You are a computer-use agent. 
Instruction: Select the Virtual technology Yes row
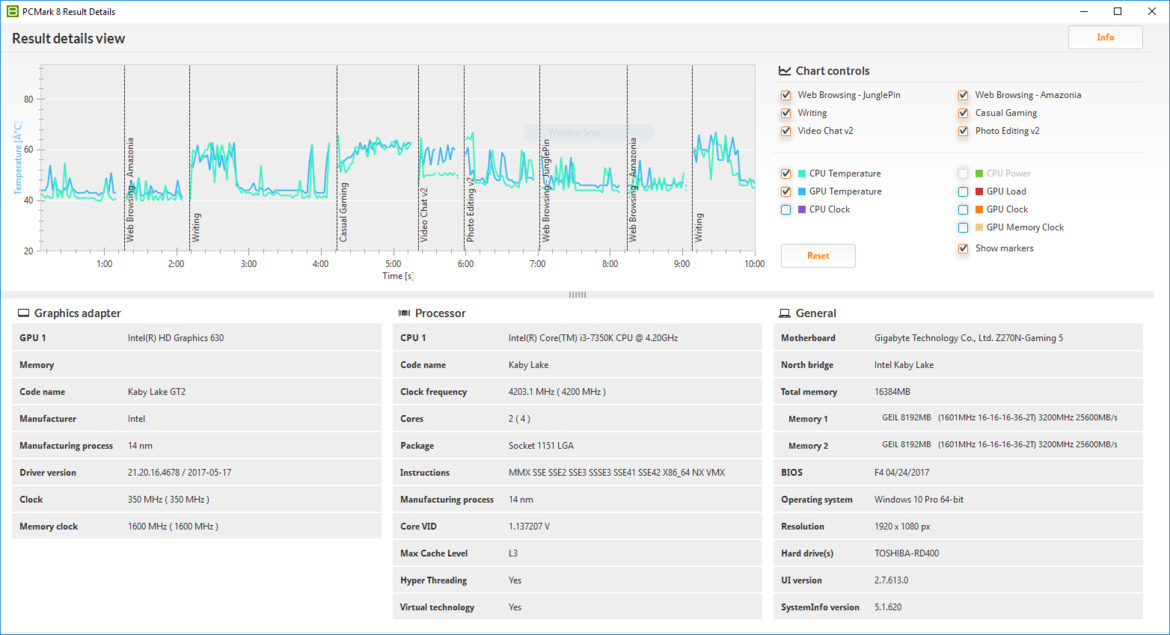[x=577, y=607]
